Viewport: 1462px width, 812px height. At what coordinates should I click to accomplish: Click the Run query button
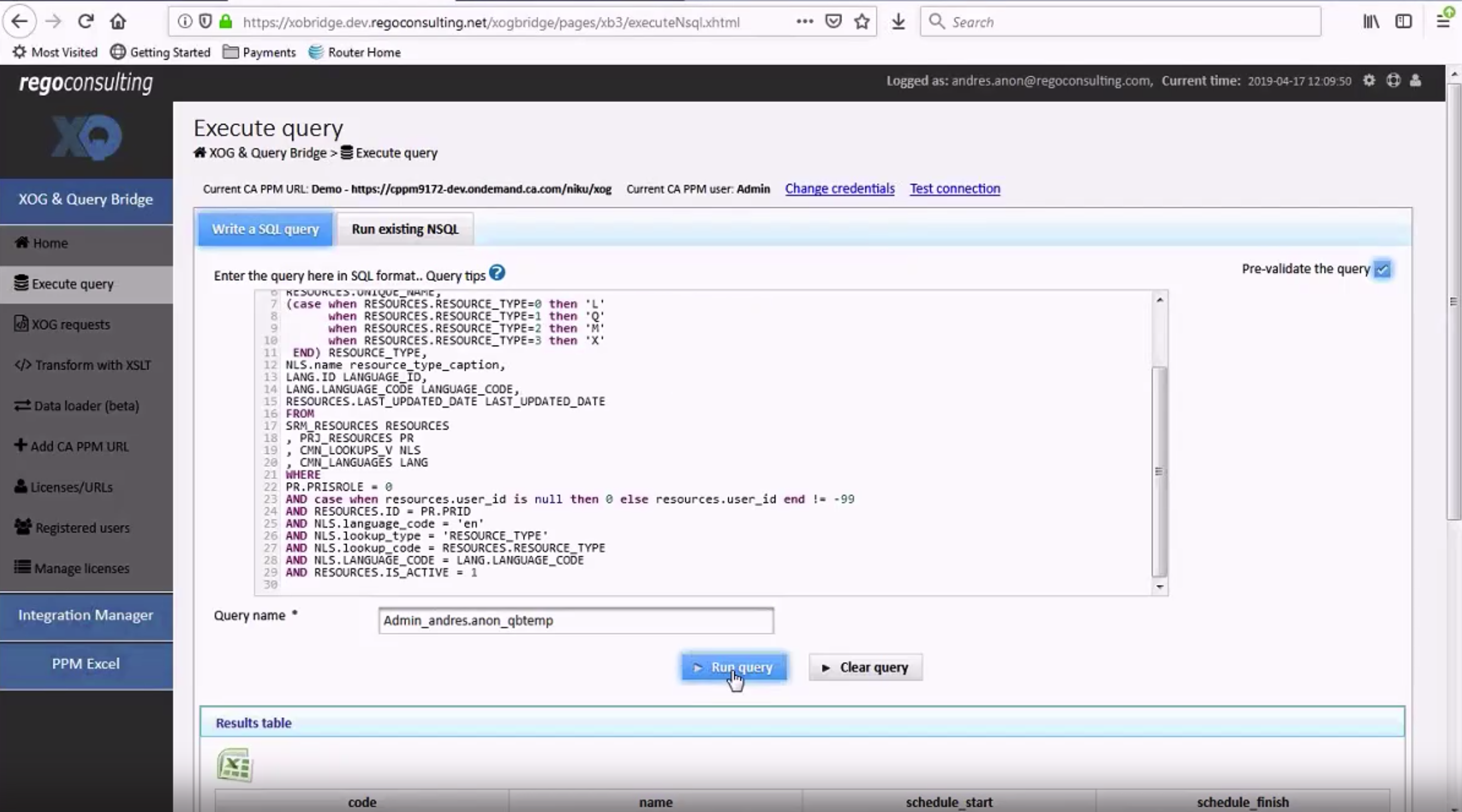(733, 667)
